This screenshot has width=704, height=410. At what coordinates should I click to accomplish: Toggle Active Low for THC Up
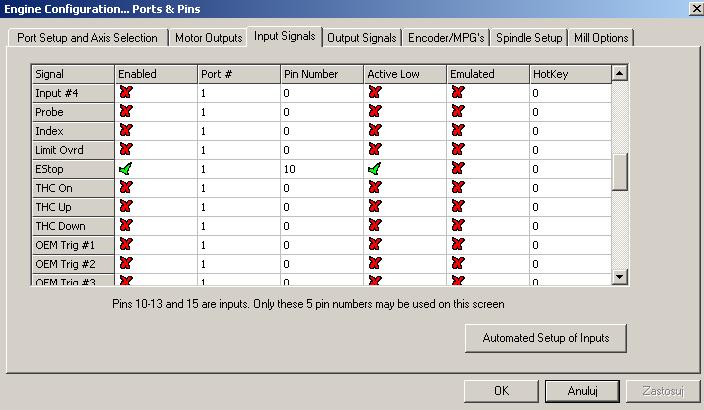(x=375, y=206)
